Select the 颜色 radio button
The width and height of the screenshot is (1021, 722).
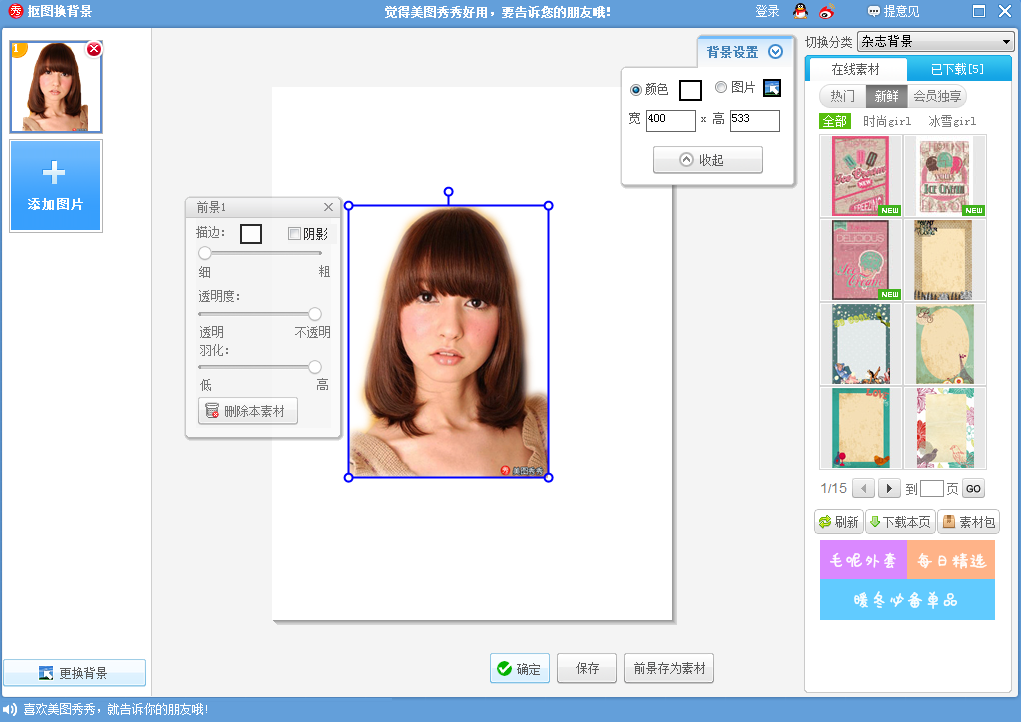636,89
